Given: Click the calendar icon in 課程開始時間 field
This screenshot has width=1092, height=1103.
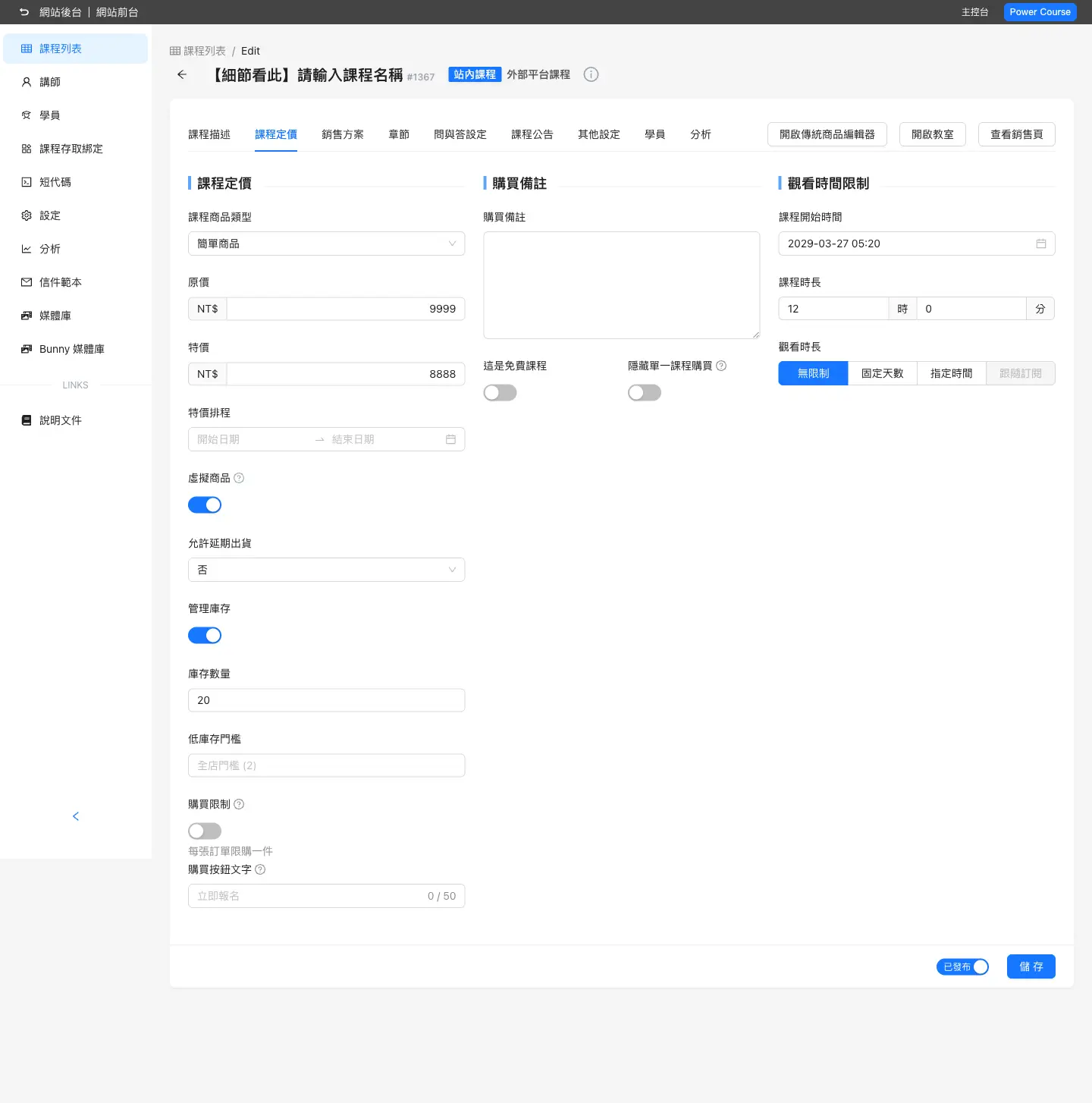Looking at the screenshot, I should tap(1041, 244).
